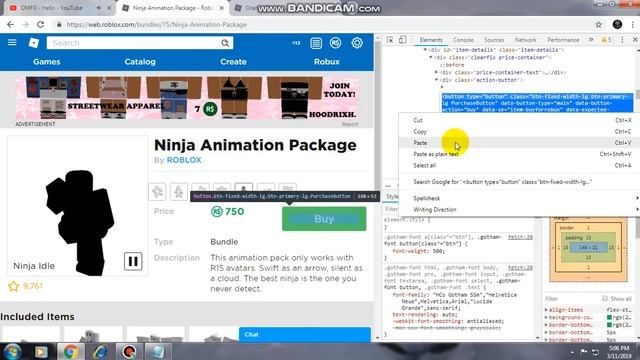The image size is (640, 360).
Task: Click the browser back arrow
Action: tap(10, 24)
